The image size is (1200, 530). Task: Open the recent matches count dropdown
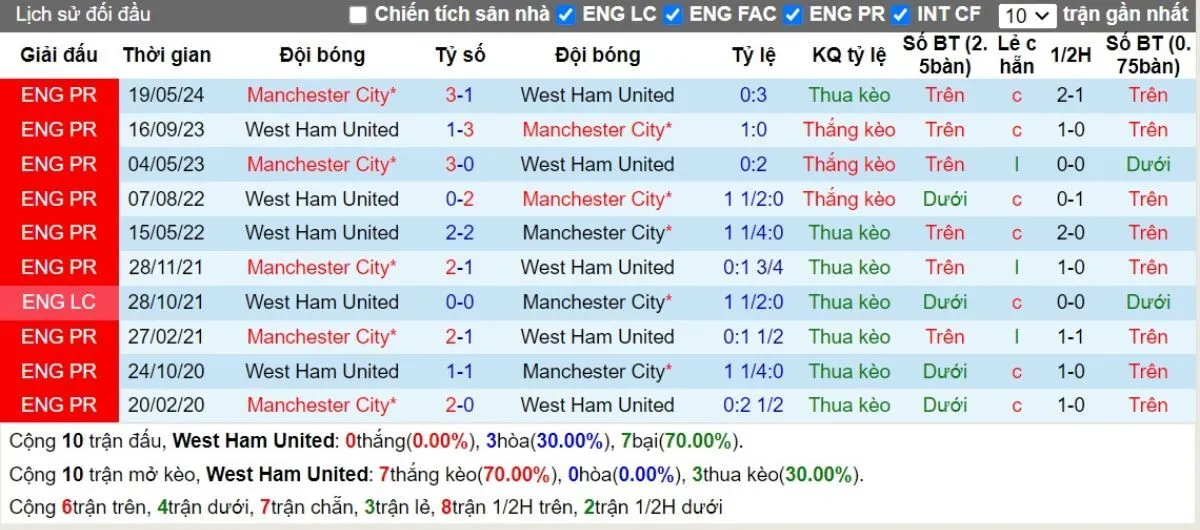[1027, 16]
